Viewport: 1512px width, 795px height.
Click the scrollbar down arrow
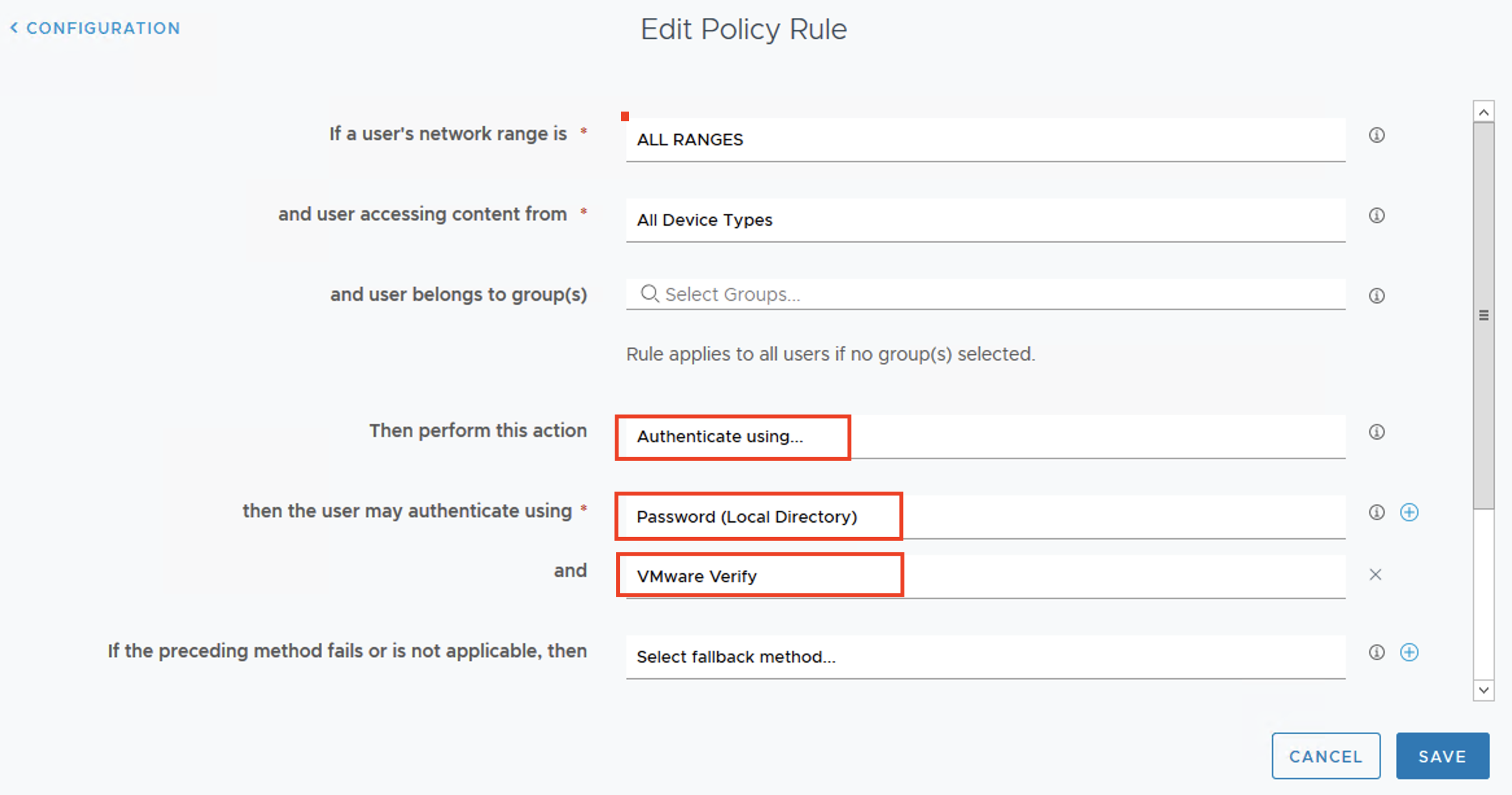click(x=1483, y=690)
